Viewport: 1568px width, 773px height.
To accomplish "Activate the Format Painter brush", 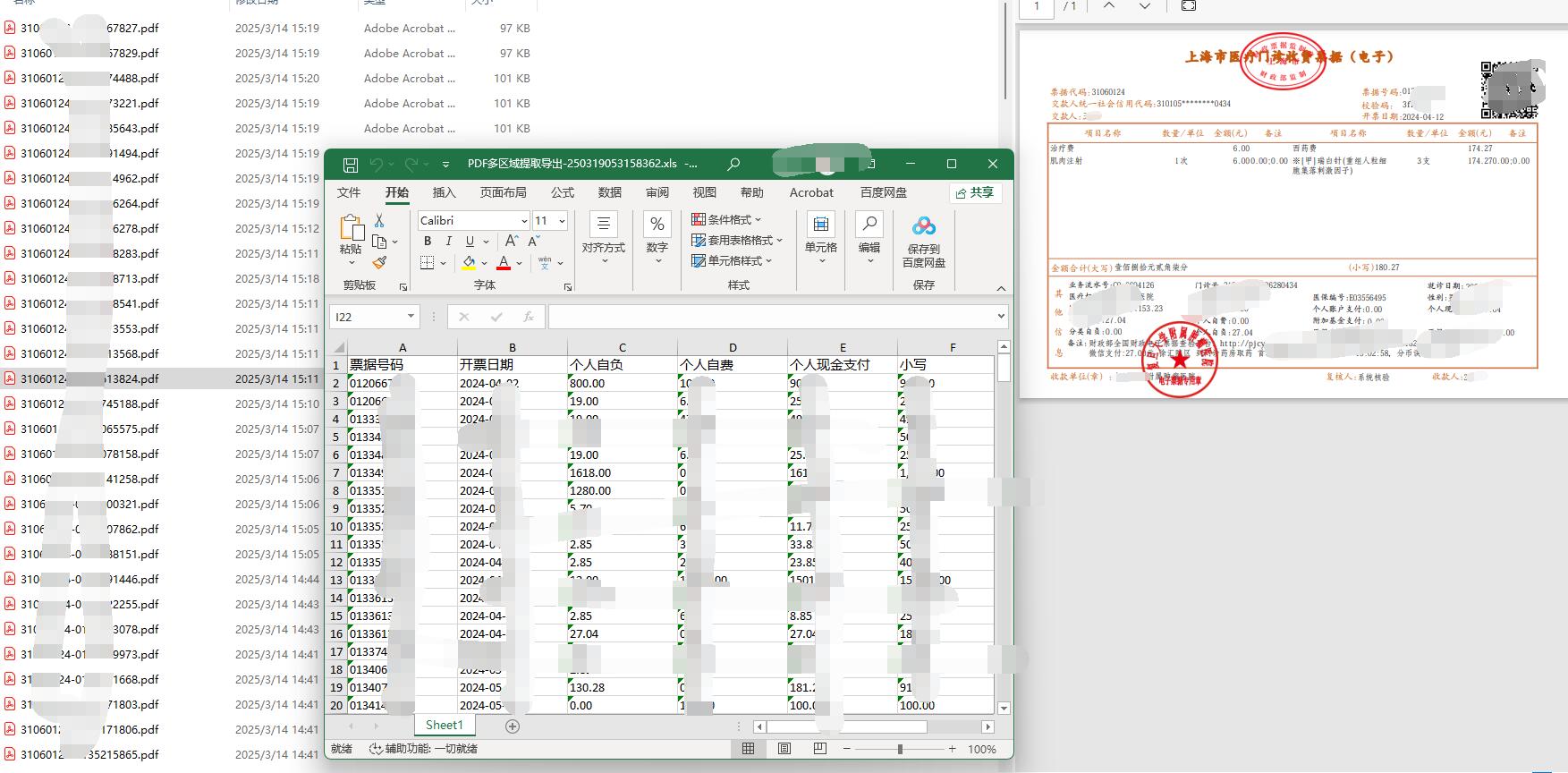I will click(x=379, y=262).
